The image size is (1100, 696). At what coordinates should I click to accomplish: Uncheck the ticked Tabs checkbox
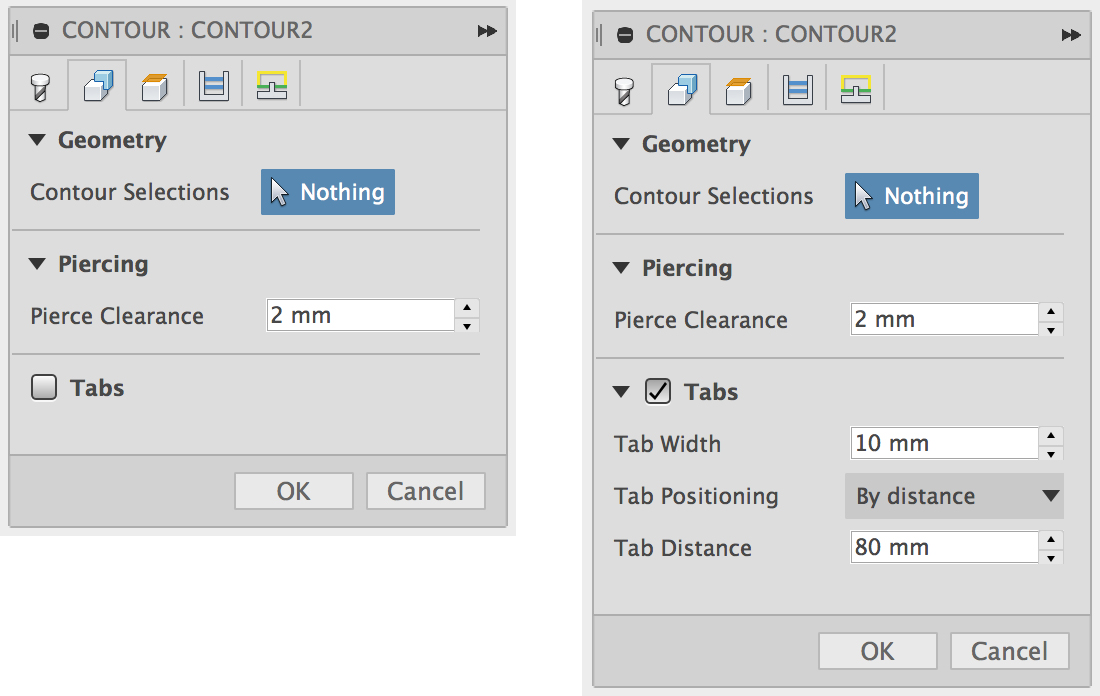(658, 392)
